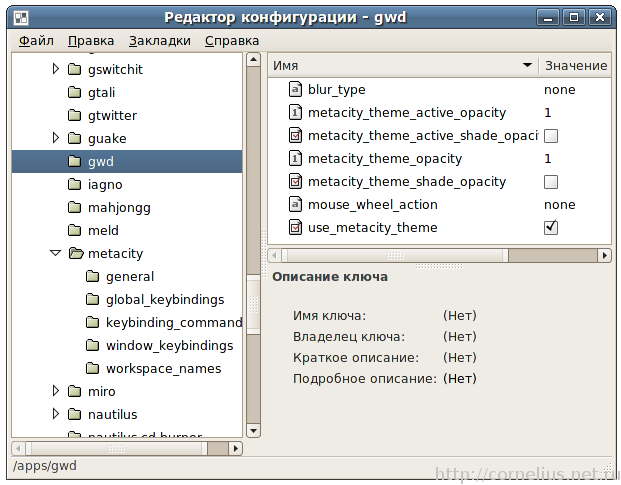Click the tree horizontal scrollbar thumb
The image size is (621, 485).
coord(116,449)
